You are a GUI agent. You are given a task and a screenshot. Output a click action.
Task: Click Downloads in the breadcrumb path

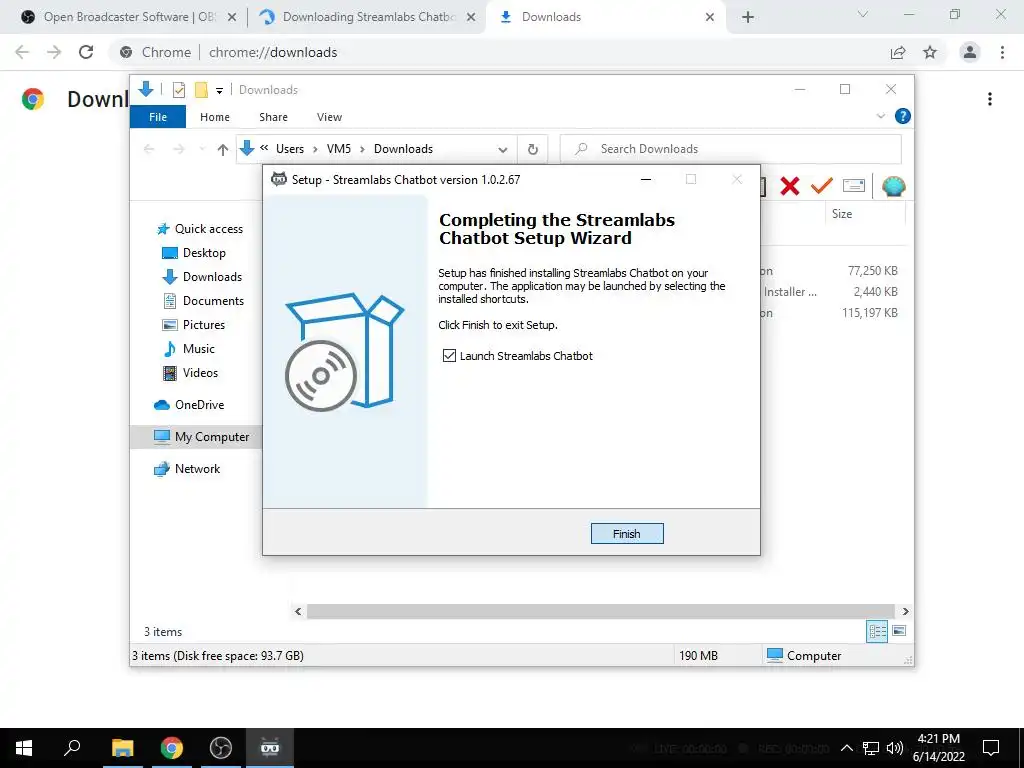pos(404,149)
